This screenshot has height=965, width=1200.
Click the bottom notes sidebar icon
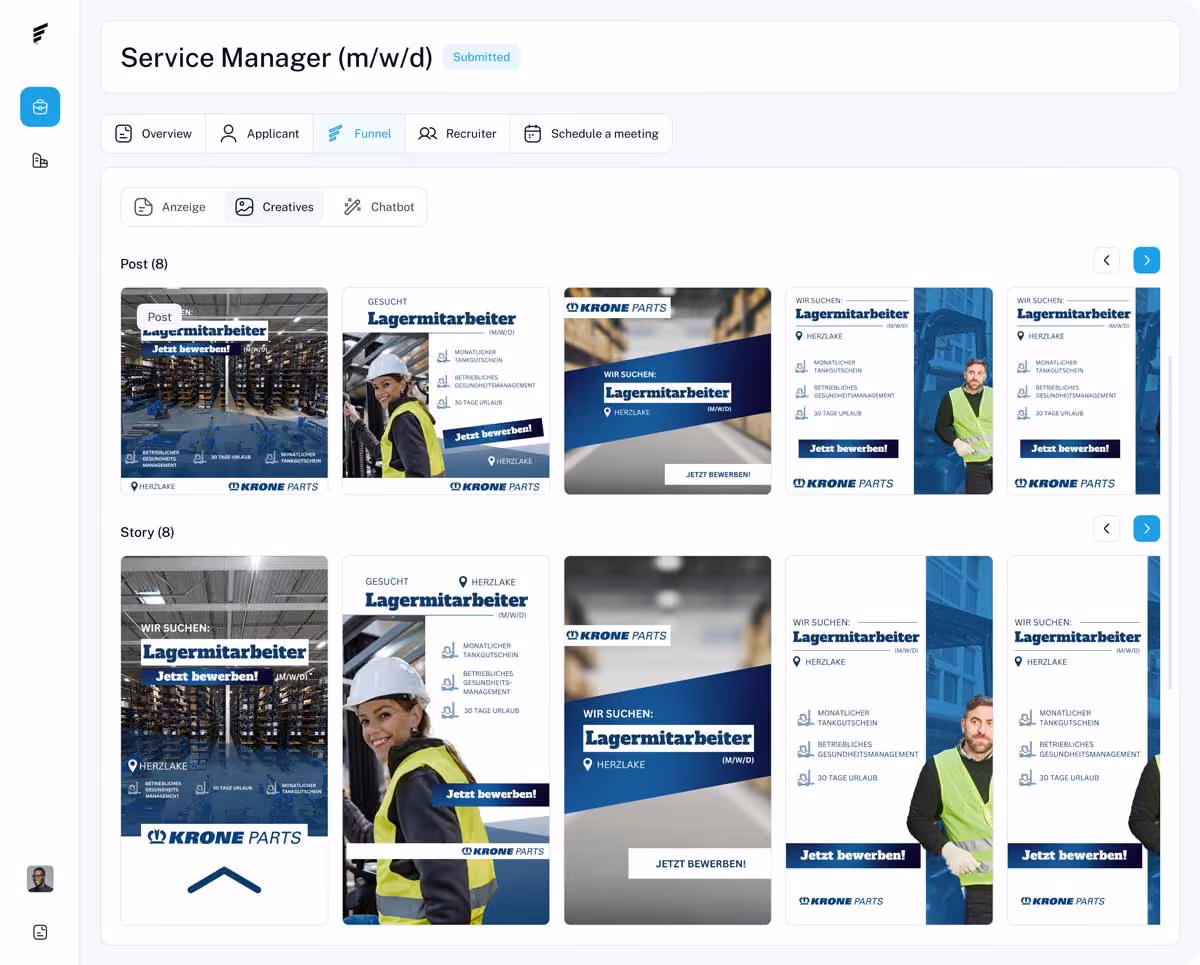40,932
